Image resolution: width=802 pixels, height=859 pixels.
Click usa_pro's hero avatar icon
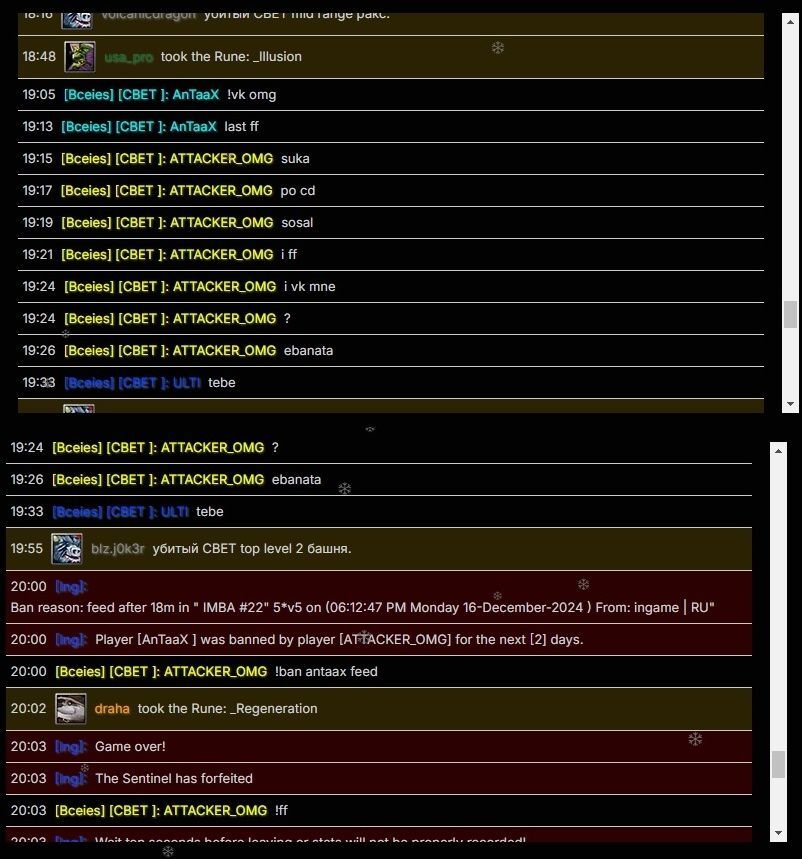(80, 57)
